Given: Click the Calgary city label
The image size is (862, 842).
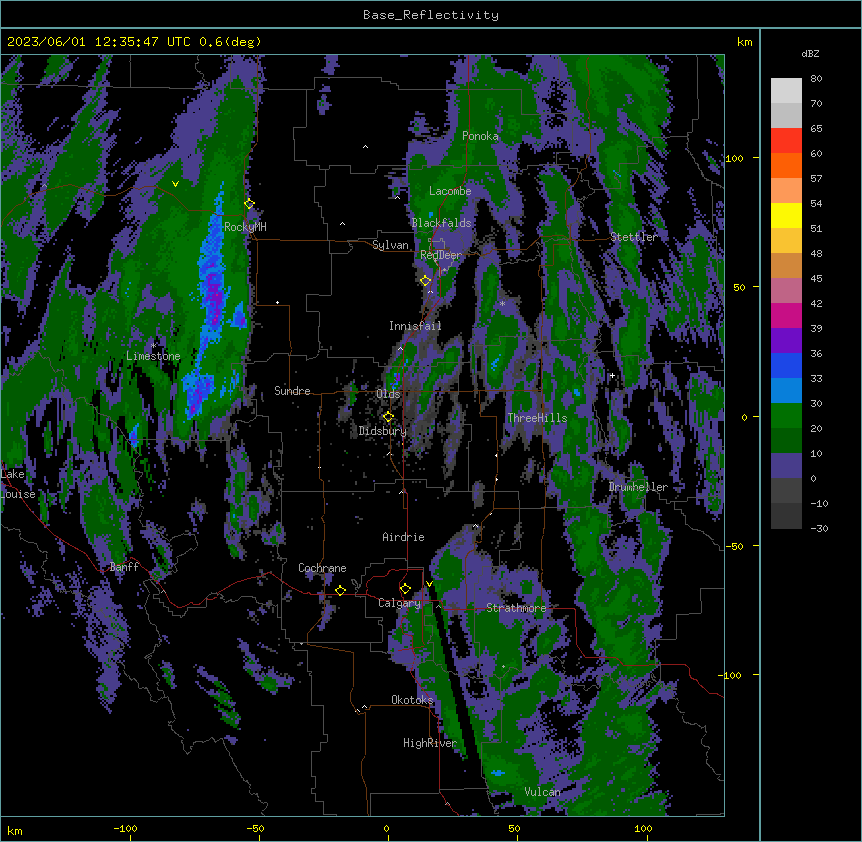Looking at the screenshot, I should click(399, 603).
